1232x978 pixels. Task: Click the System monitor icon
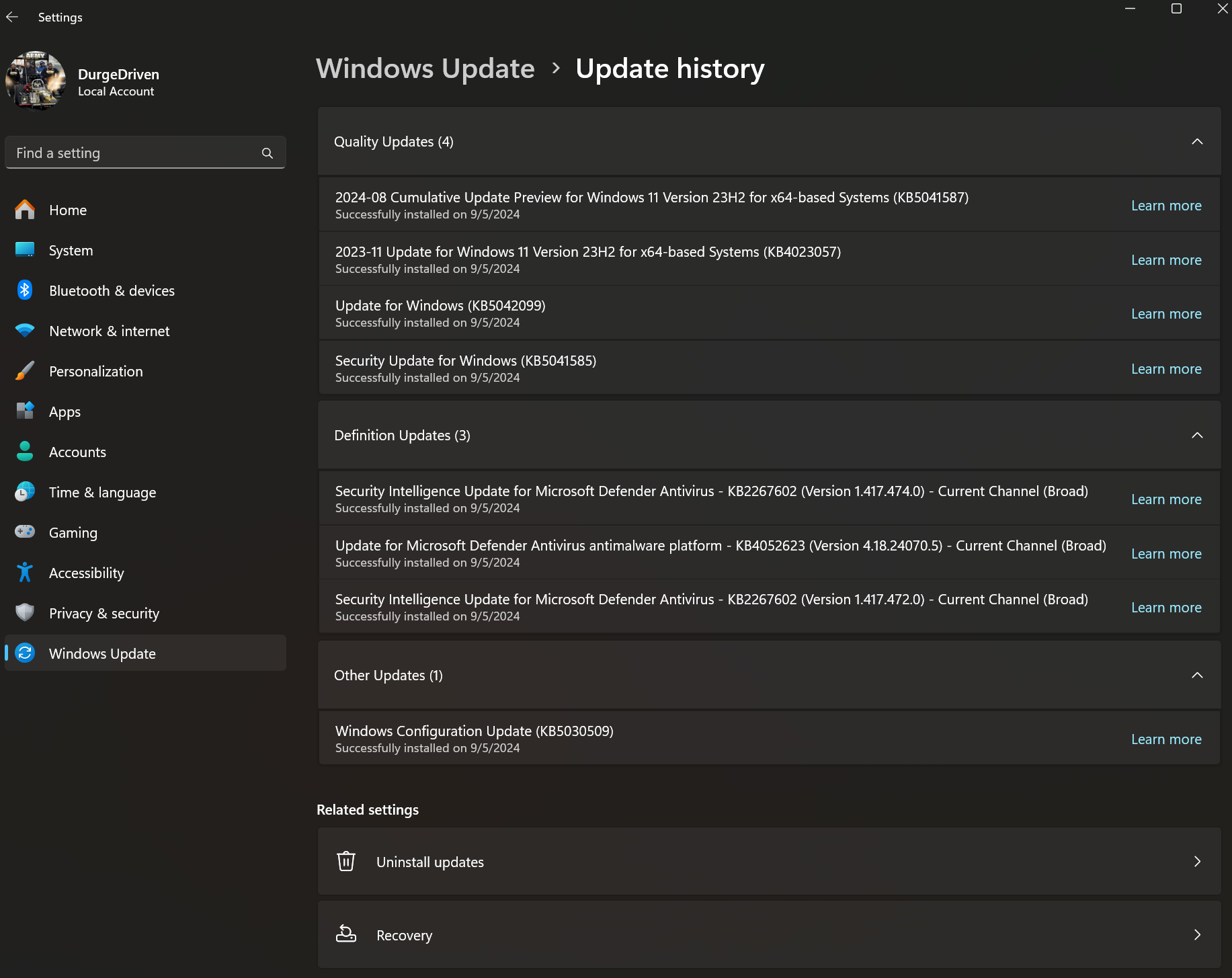tap(25, 250)
